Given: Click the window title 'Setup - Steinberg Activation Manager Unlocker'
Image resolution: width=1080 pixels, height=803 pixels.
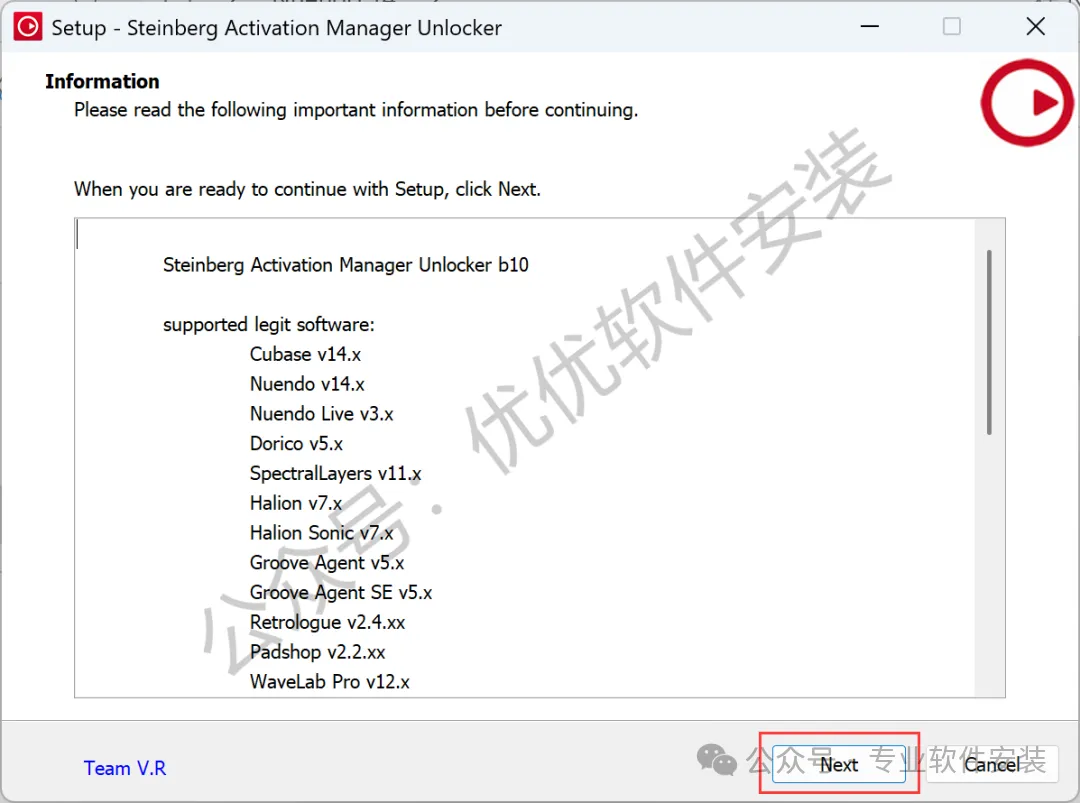Looking at the screenshot, I should [277, 28].
